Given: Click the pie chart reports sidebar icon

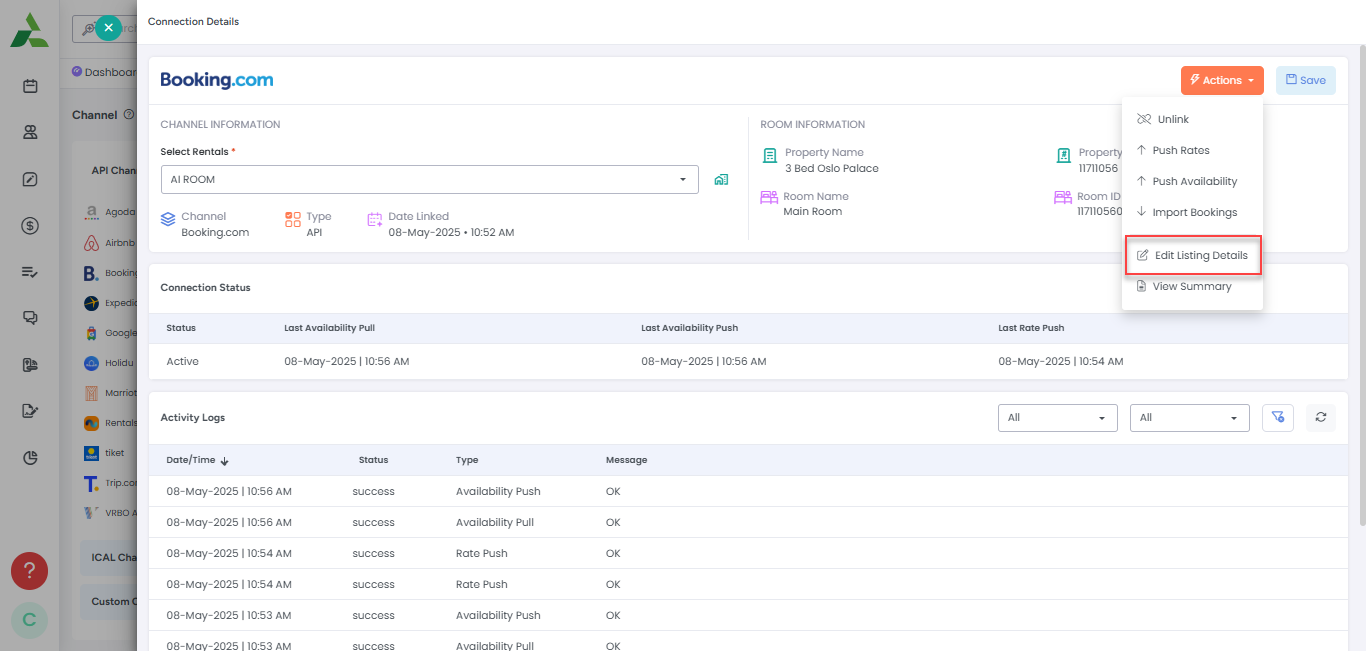Looking at the screenshot, I should click(30, 457).
